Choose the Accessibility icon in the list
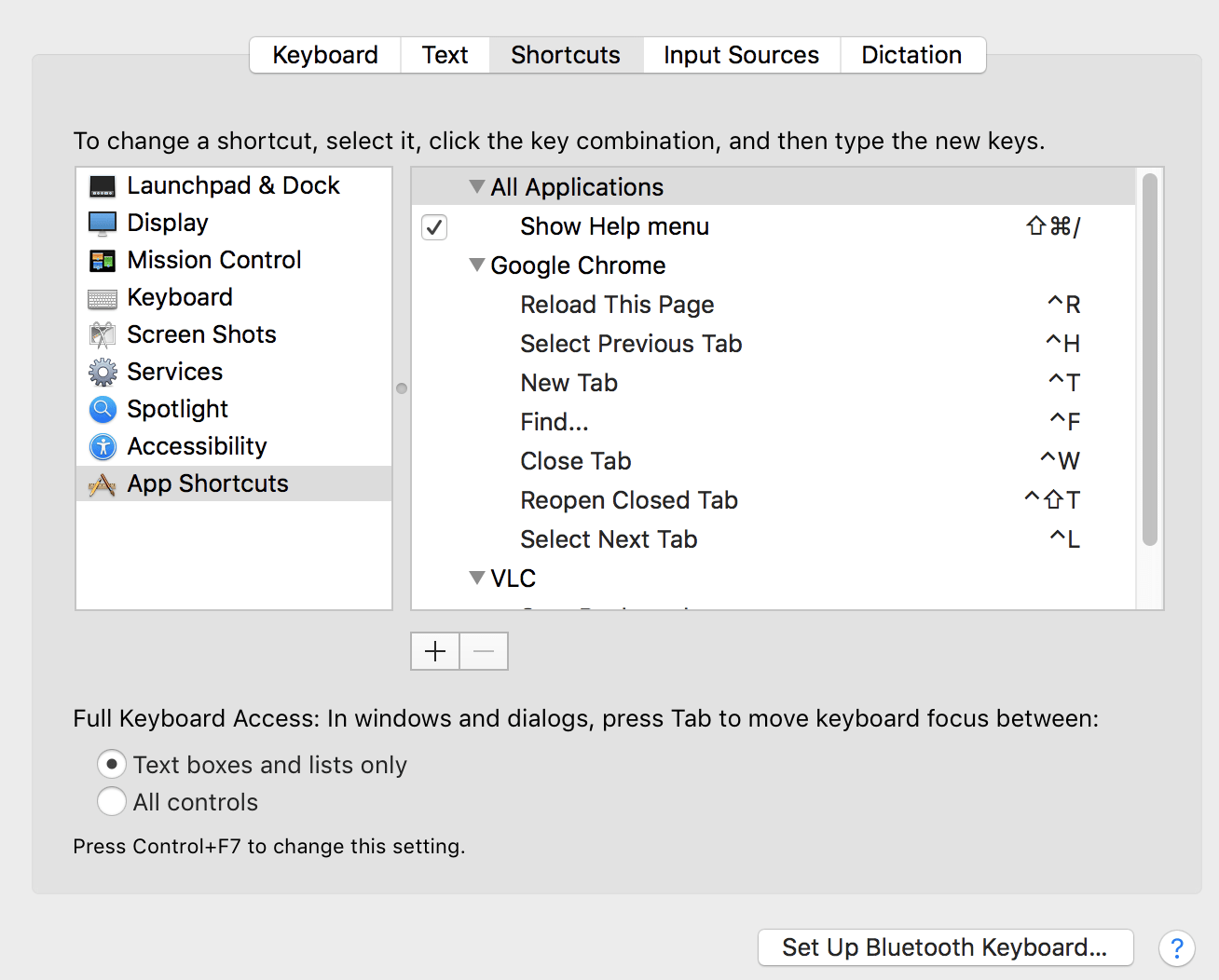 pyautogui.click(x=103, y=447)
